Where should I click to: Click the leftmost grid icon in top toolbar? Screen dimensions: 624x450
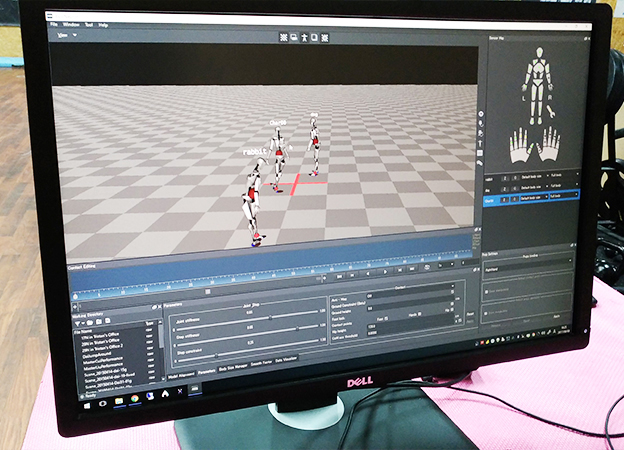(284, 37)
